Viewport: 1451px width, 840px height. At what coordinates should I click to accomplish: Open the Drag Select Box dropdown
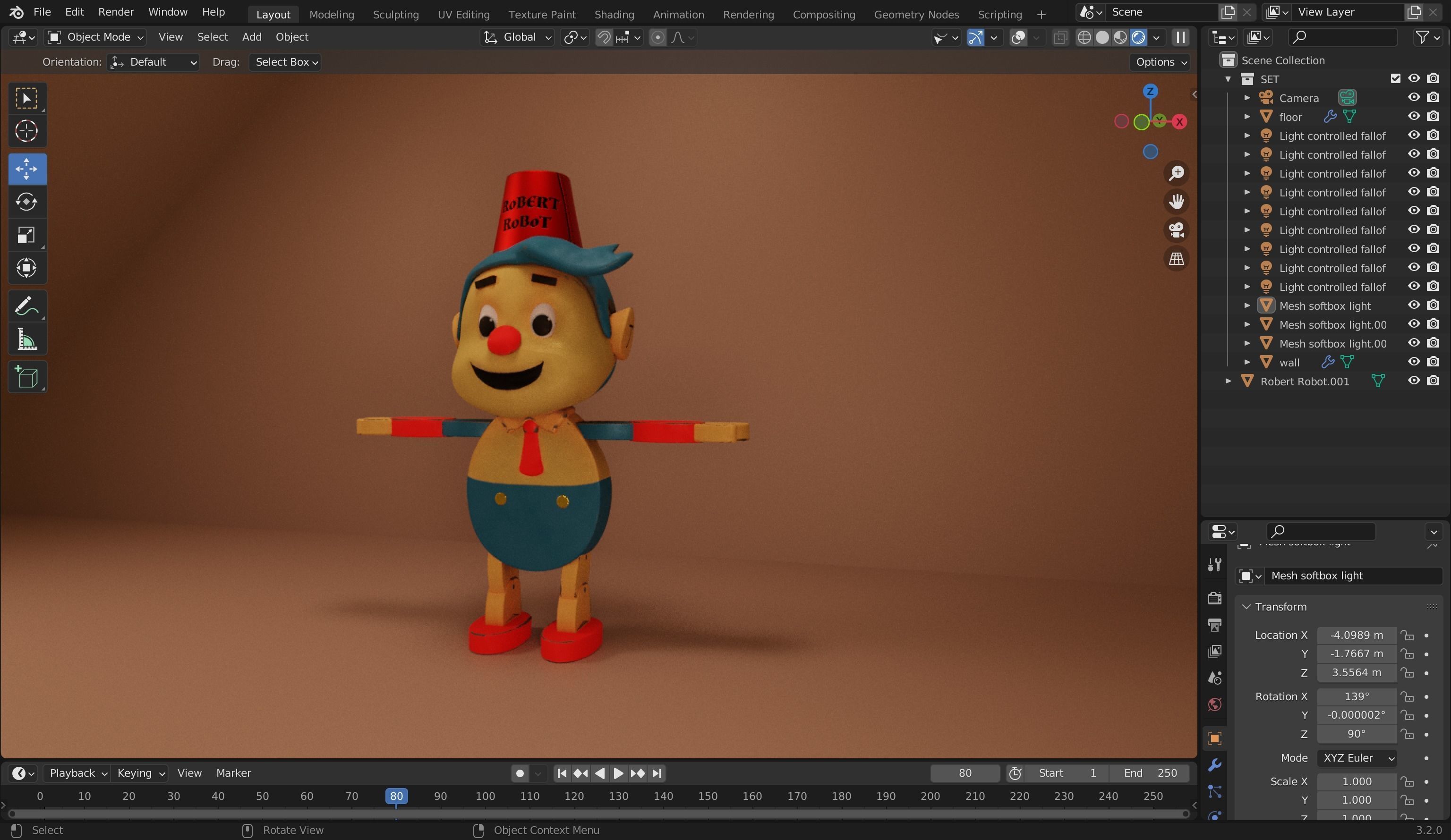pos(285,62)
